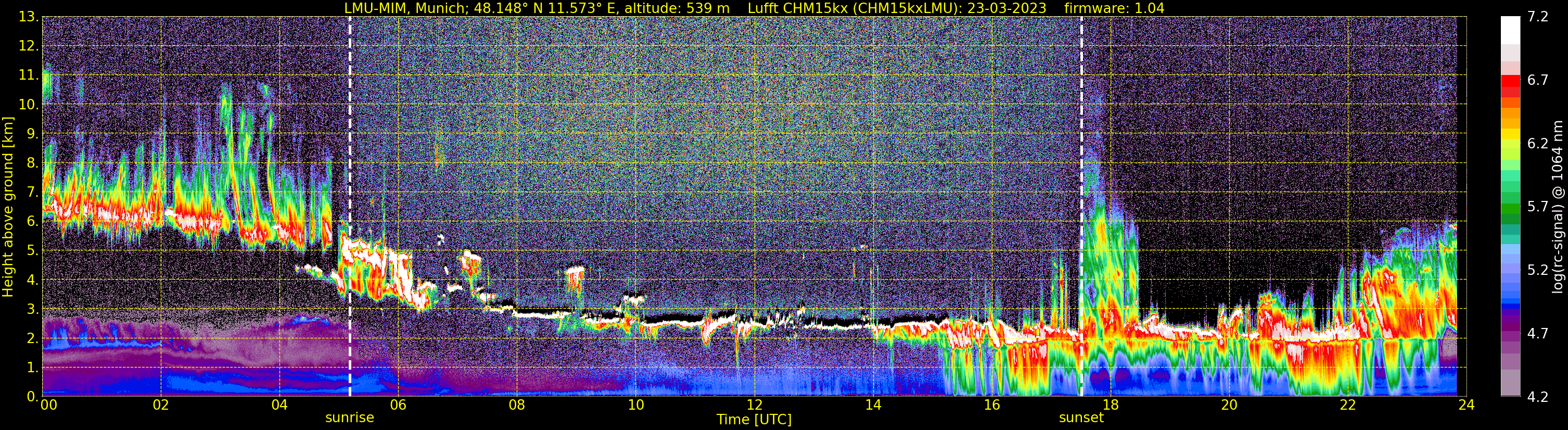
Task: Click the time axis tick '04'
Action: click(x=279, y=405)
